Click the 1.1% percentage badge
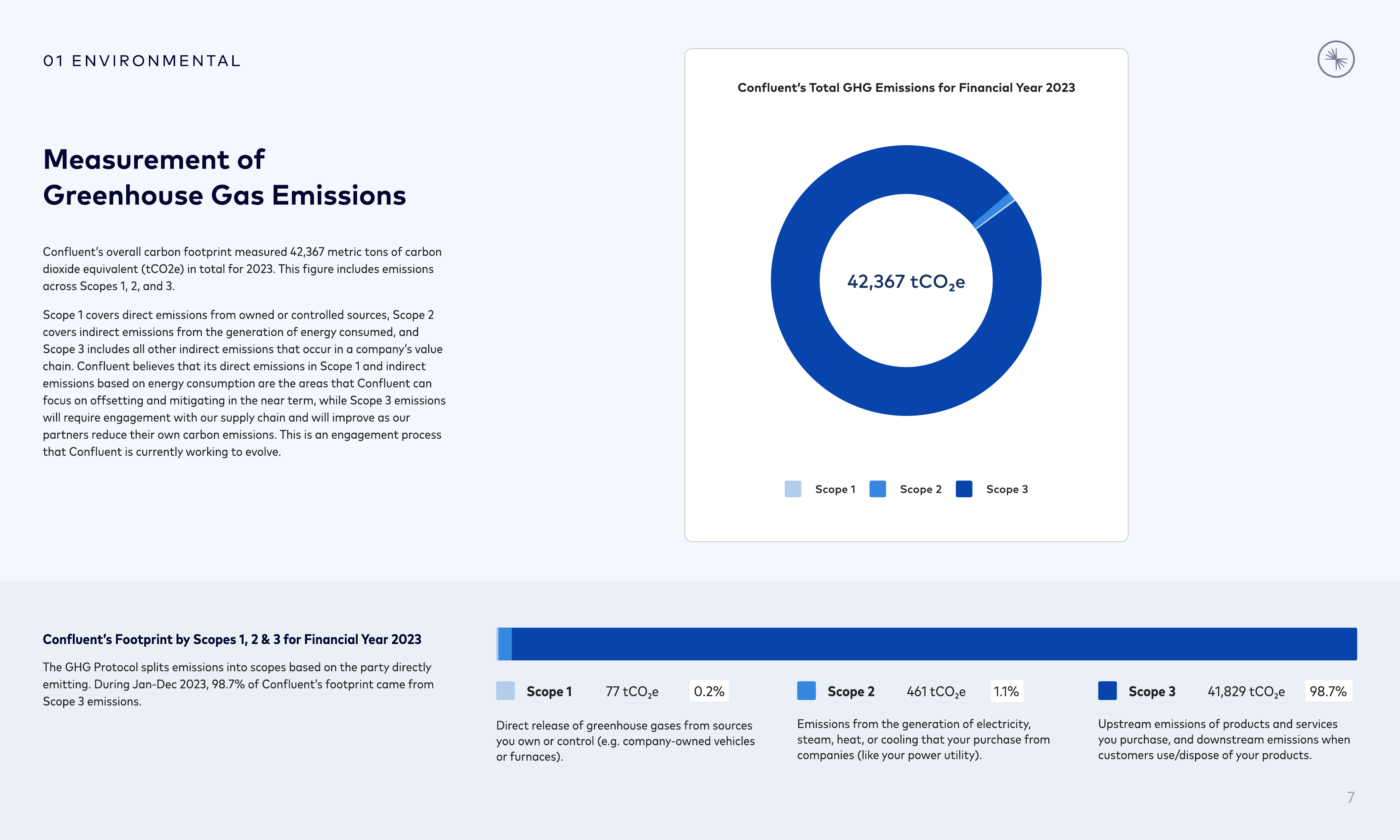The width and height of the screenshot is (1400, 840). coord(1007,691)
